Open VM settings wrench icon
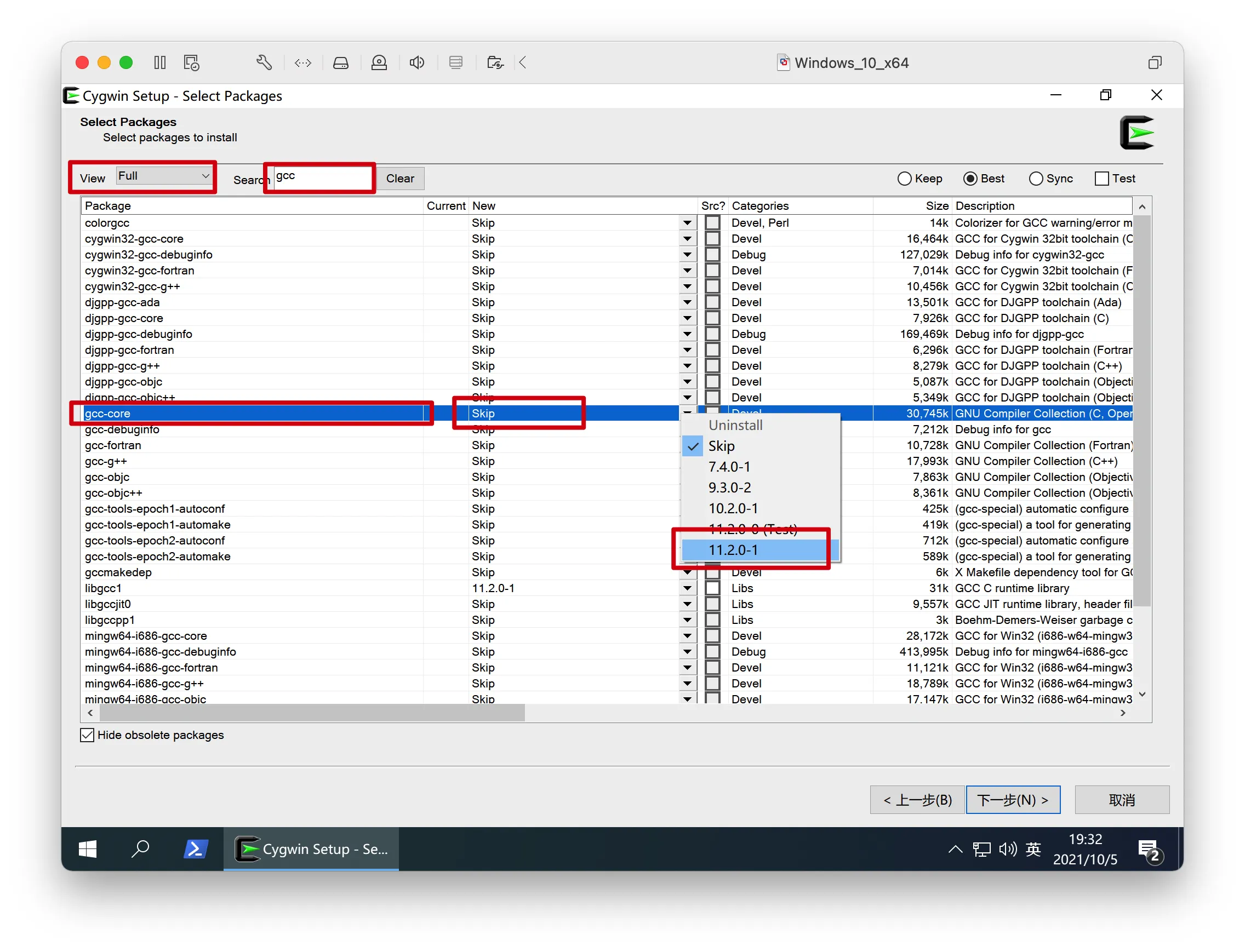1245x952 pixels. pyautogui.click(x=264, y=62)
